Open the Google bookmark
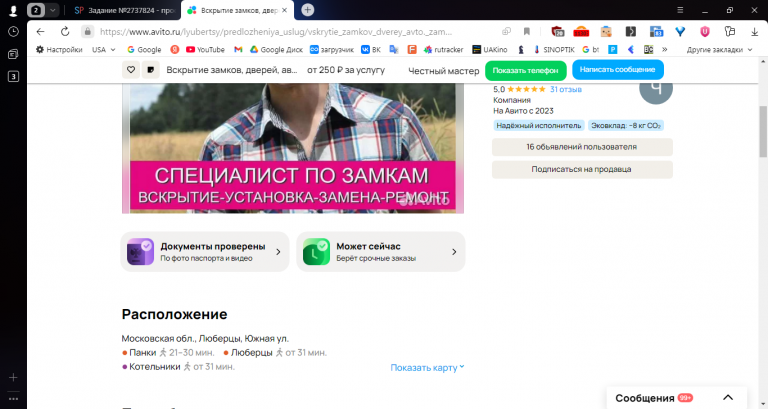The width and height of the screenshot is (768, 409). (144, 49)
